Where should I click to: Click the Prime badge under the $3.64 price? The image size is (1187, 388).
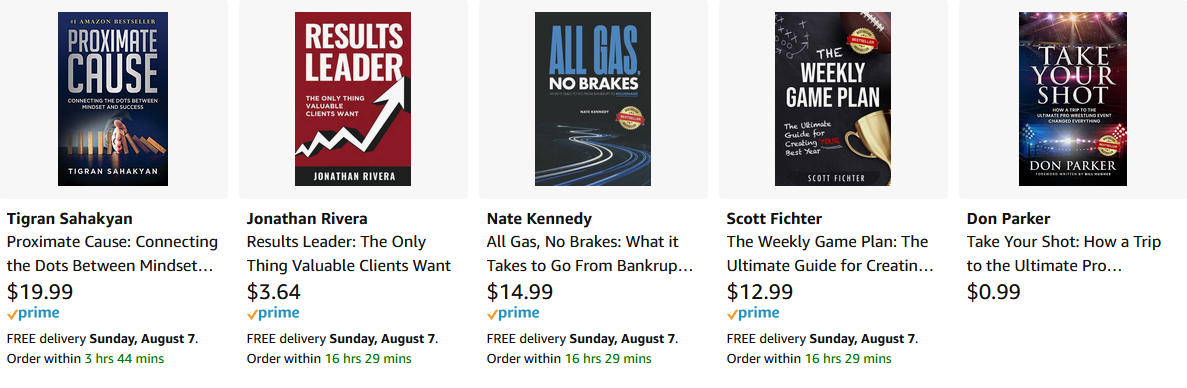[x=273, y=313]
